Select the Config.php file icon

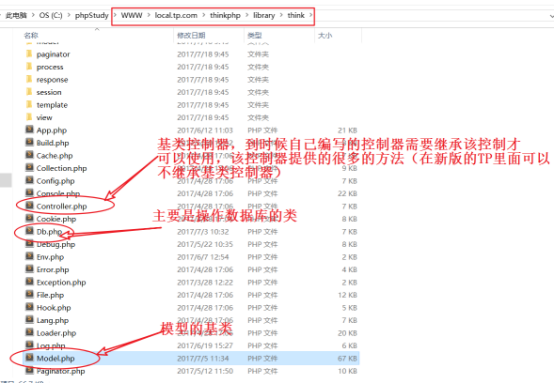[30, 181]
